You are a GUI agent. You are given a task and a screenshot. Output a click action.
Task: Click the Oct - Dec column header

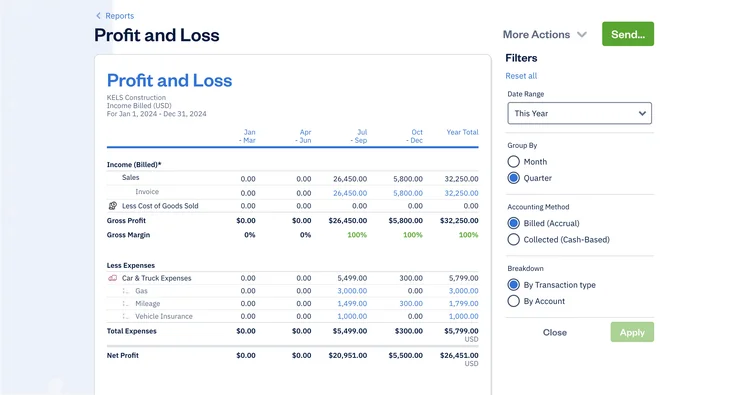tap(415, 136)
